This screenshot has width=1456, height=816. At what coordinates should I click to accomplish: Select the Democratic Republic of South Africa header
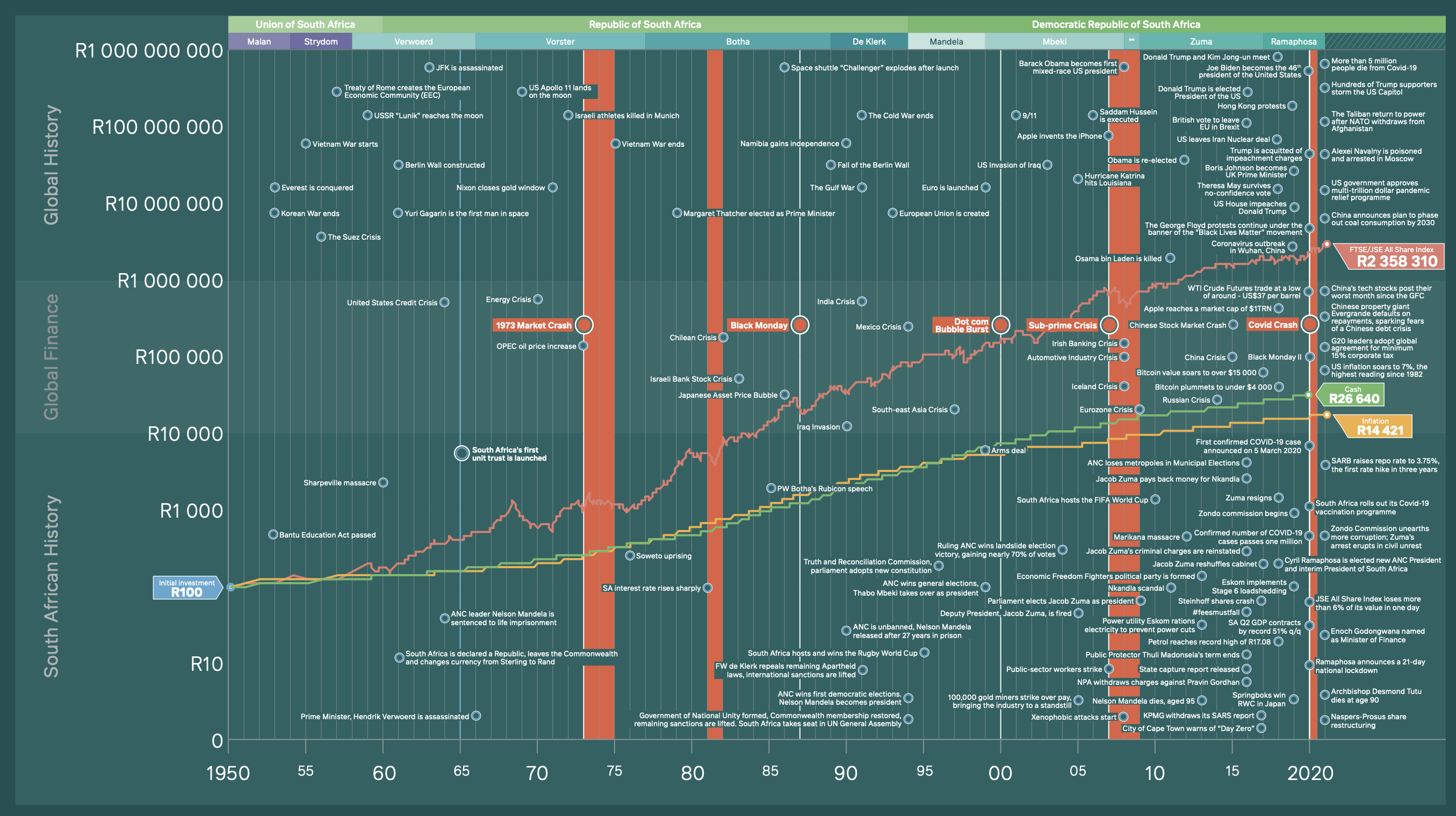[1115, 24]
